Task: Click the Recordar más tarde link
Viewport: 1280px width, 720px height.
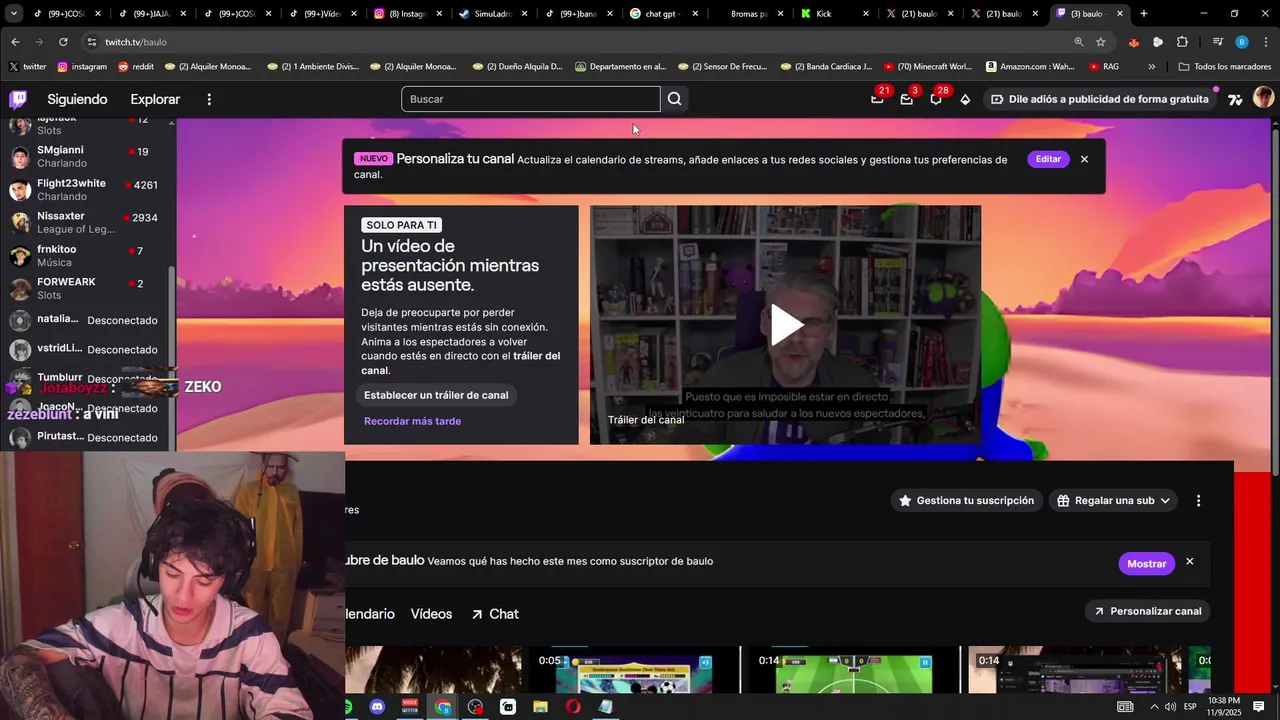Action: pos(412,421)
